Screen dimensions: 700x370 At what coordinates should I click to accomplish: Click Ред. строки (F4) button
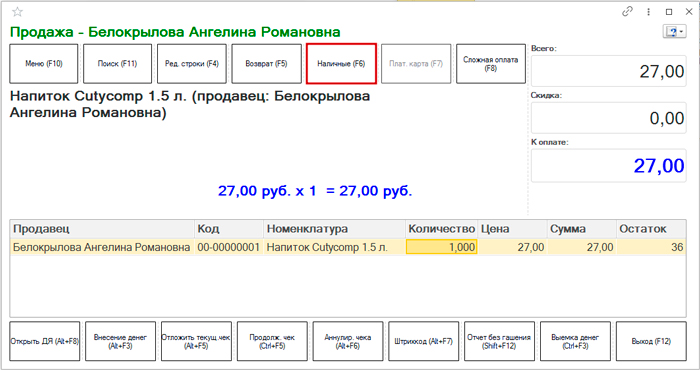(x=192, y=63)
